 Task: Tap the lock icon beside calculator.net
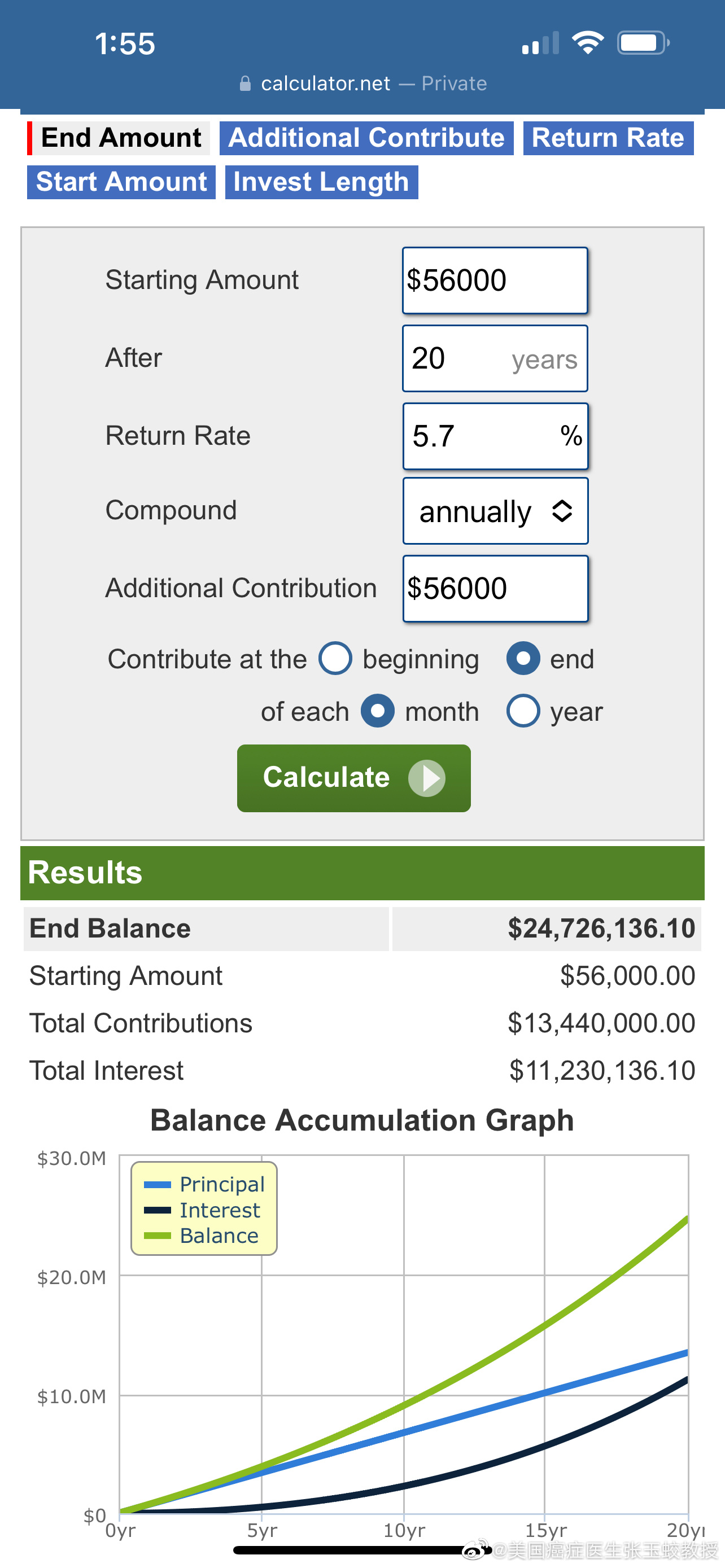tap(245, 84)
